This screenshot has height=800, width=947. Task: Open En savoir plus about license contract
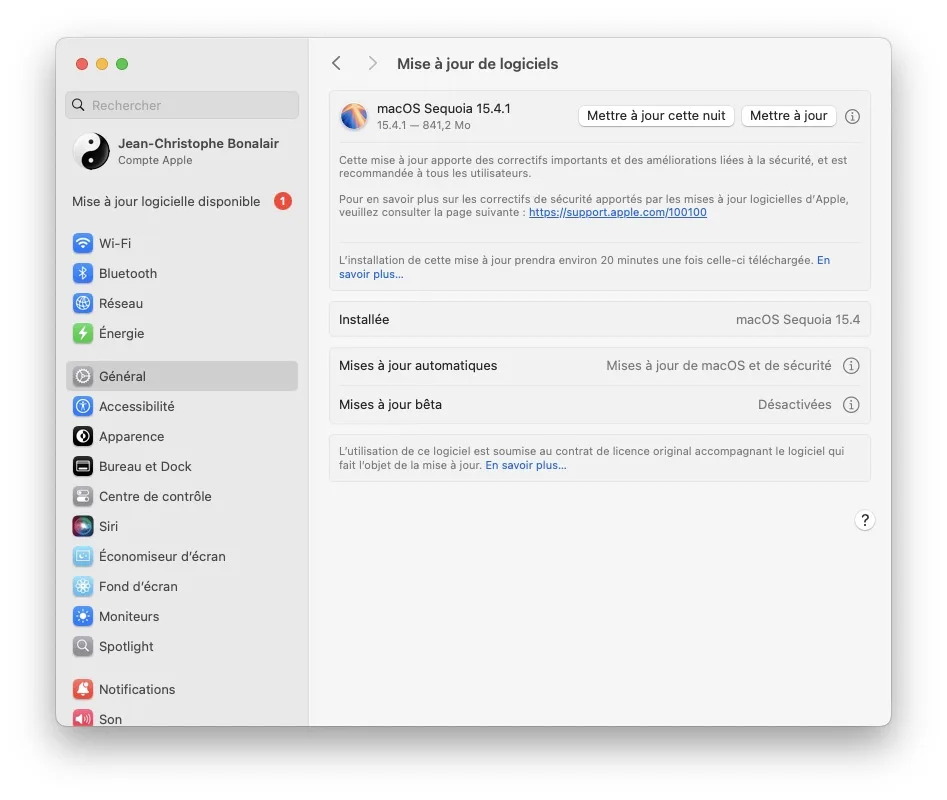click(525, 465)
